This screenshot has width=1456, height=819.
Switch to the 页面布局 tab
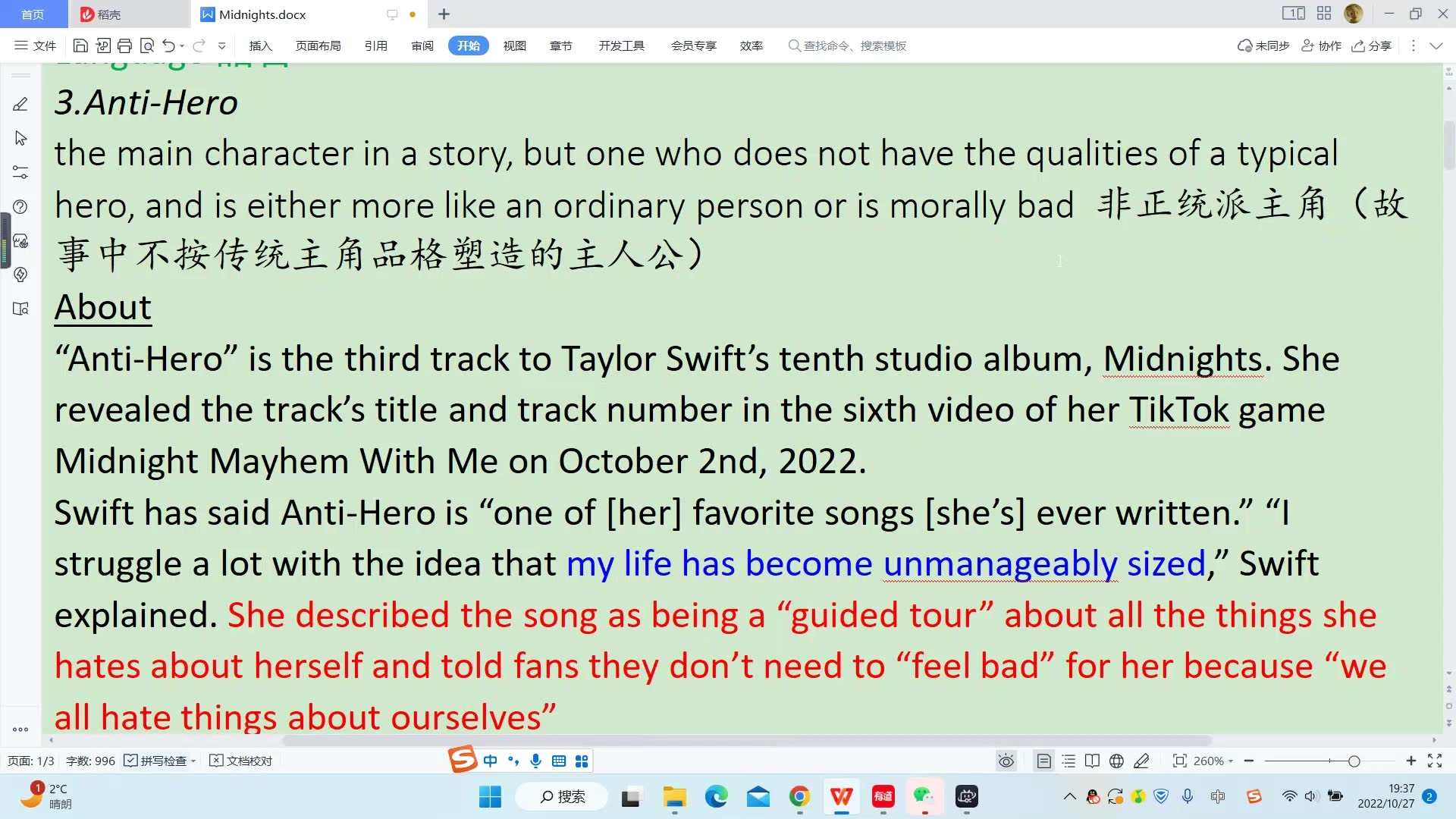click(x=318, y=45)
